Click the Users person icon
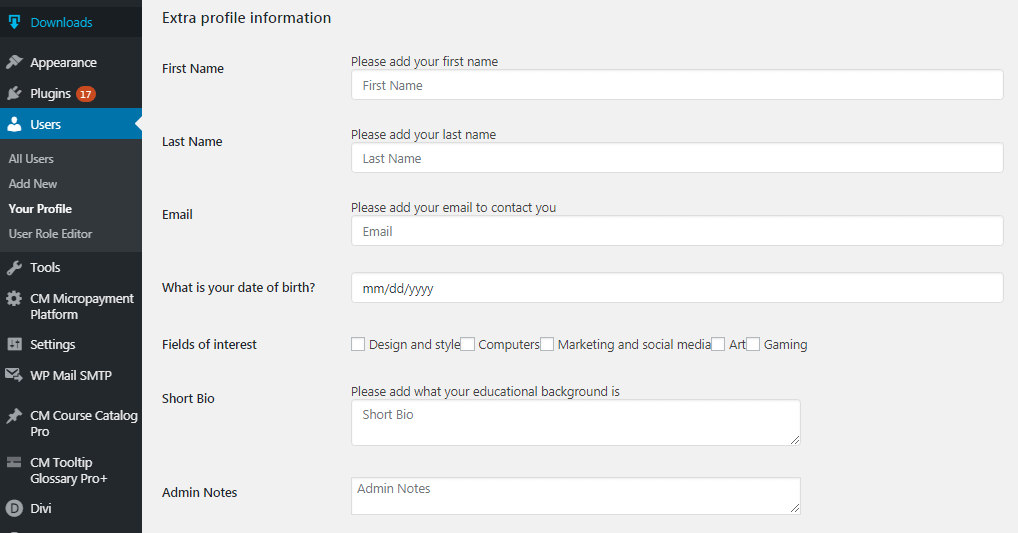The image size is (1018, 533). [x=14, y=125]
